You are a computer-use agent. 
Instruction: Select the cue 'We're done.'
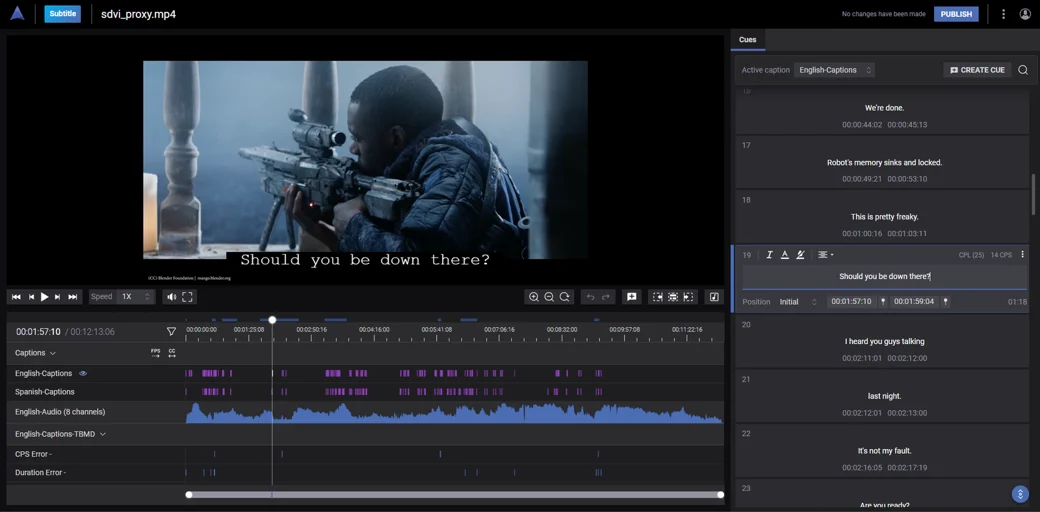pos(884,107)
